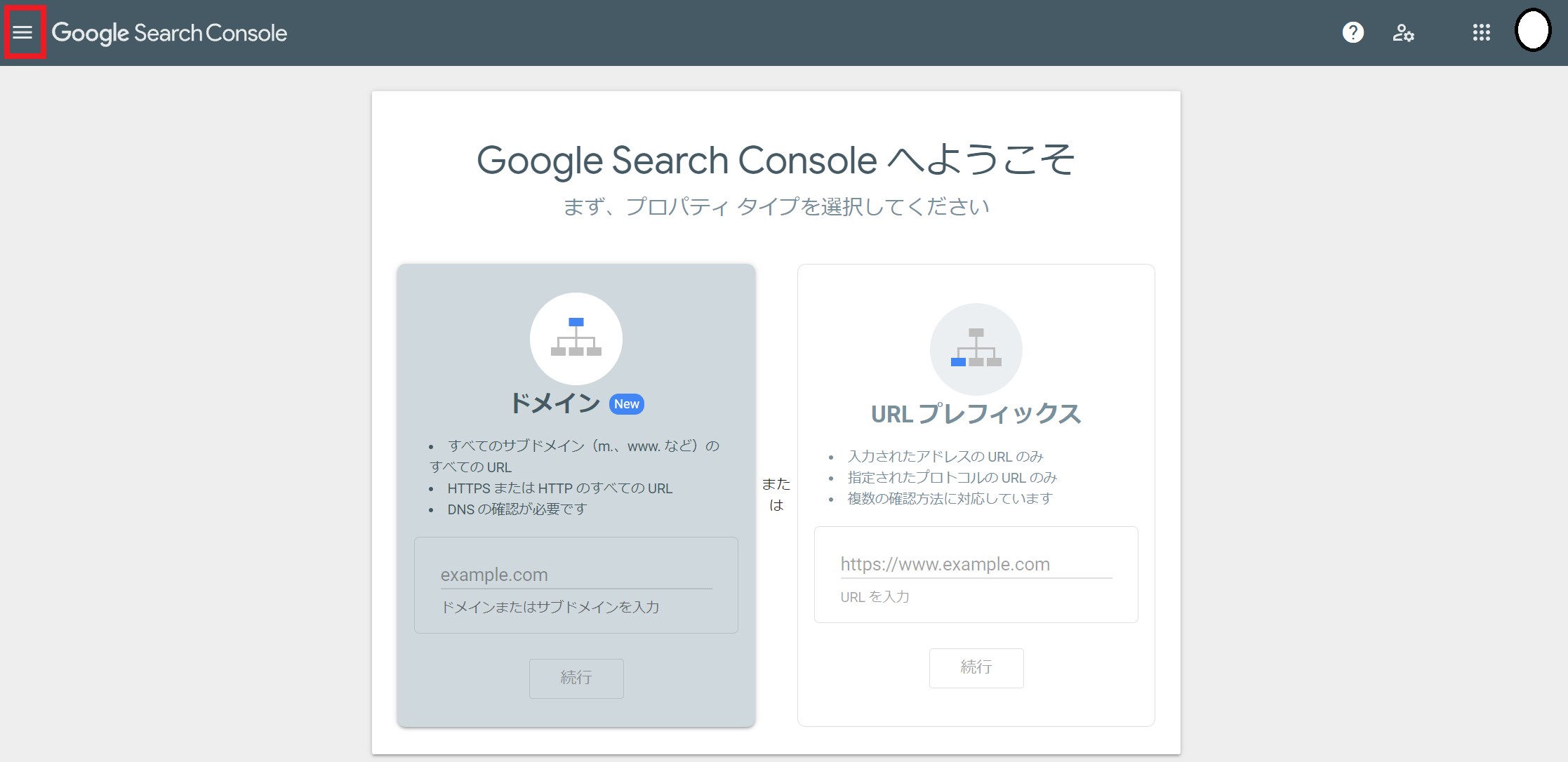Click the Google Search Console へようこそ title

776,160
